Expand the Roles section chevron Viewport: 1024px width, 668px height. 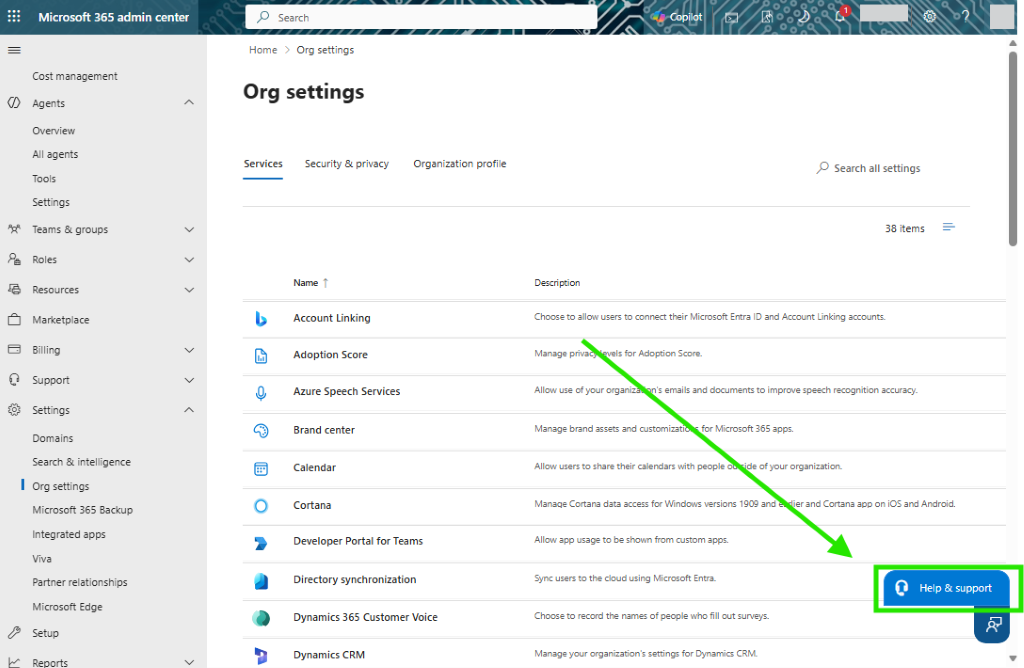189,260
